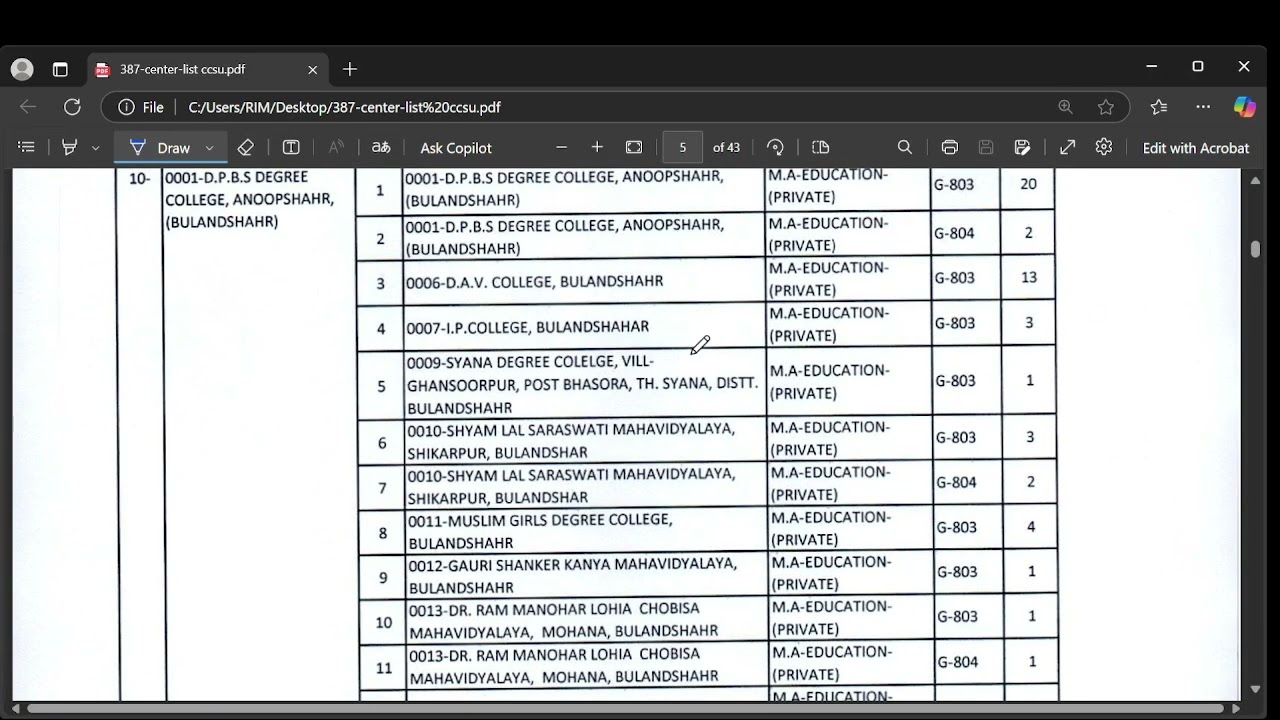Search within the PDF
Image resolution: width=1280 pixels, height=720 pixels.
tap(905, 147)
